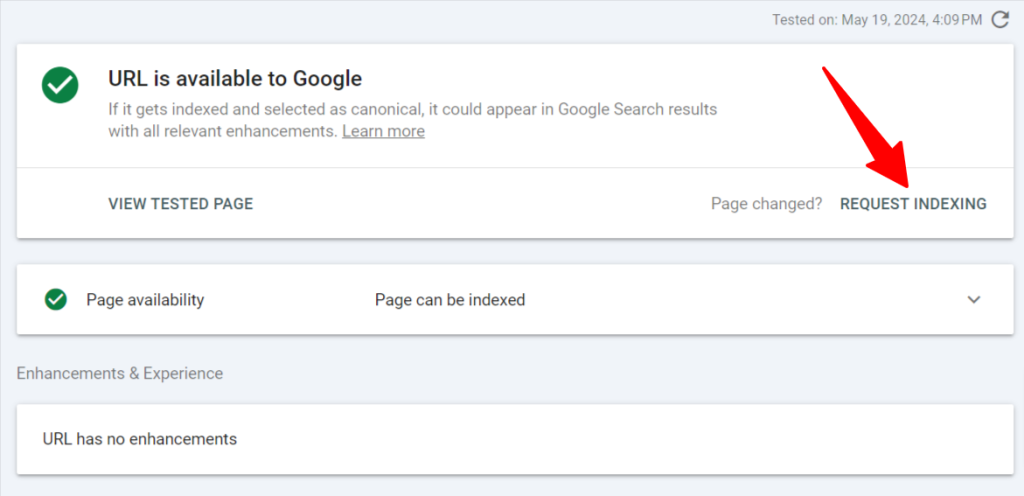Click the 'URL is available to Google' heading

[x=235, y=78]
